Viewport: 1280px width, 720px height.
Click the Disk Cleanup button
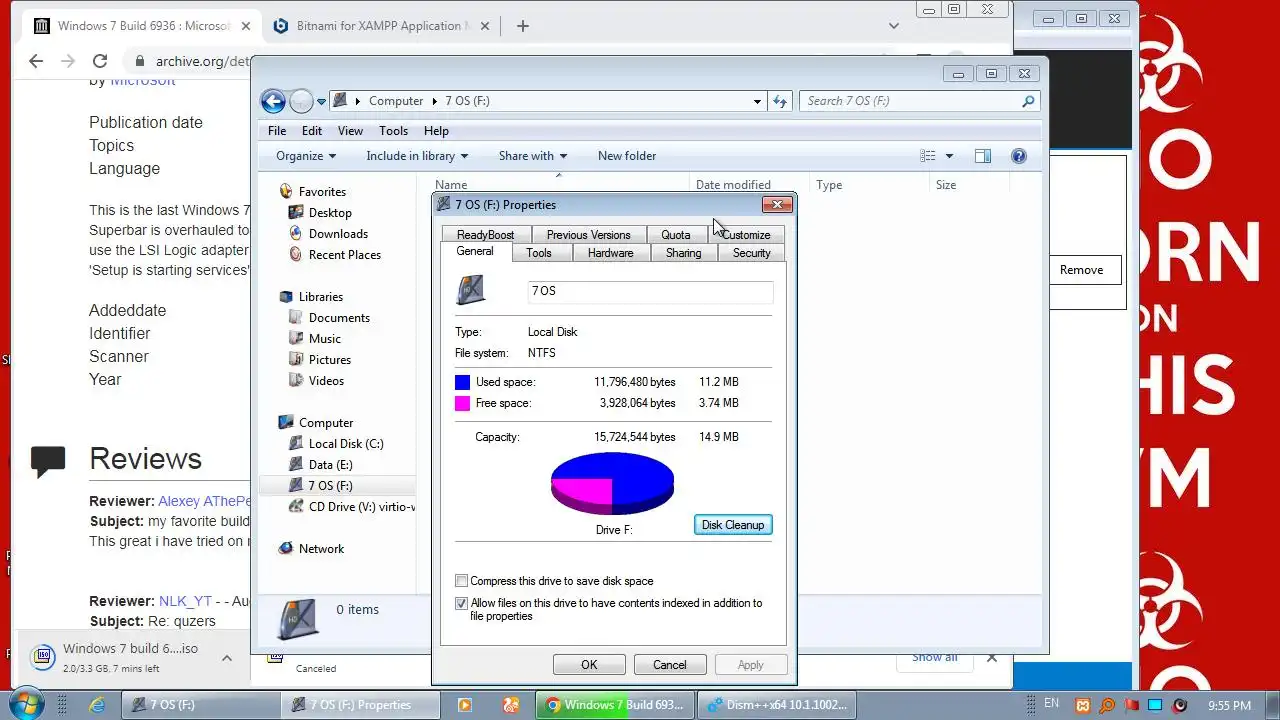pos(733,525)
